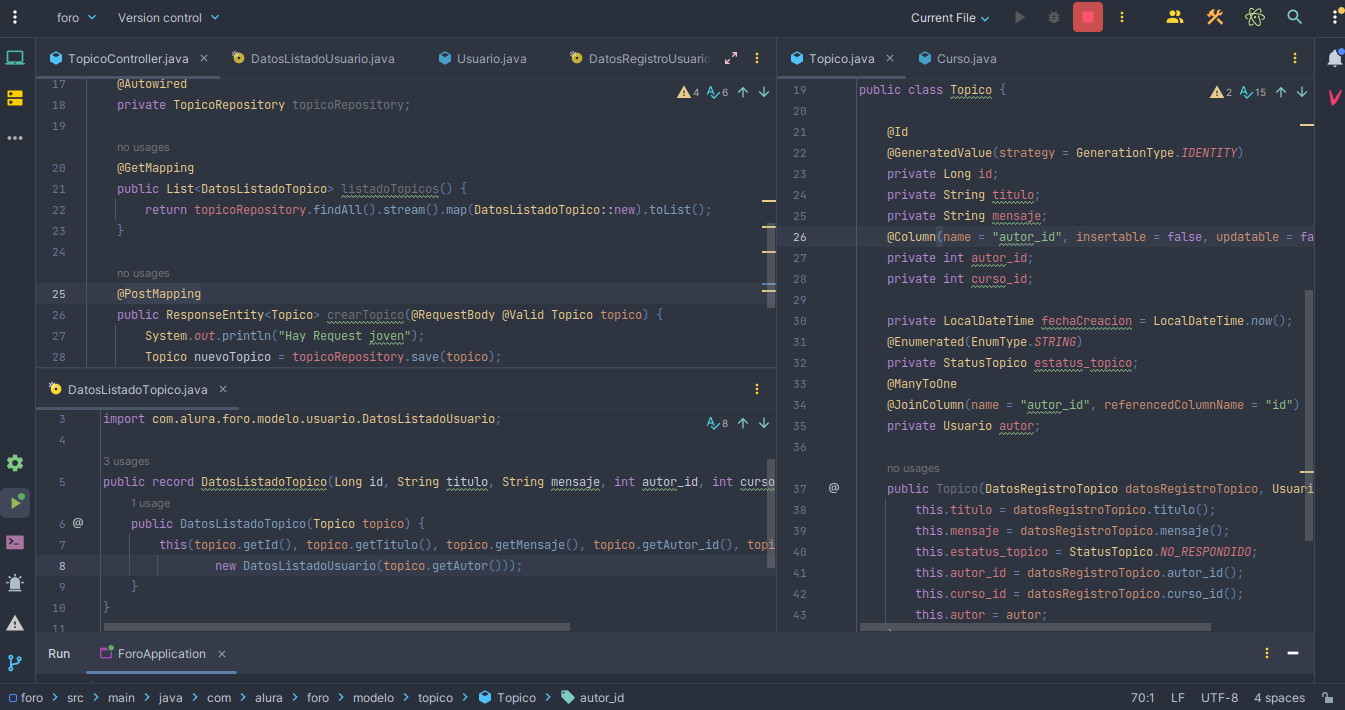
Task: Expand the foro project dropdown
Action: coord(76,17)
